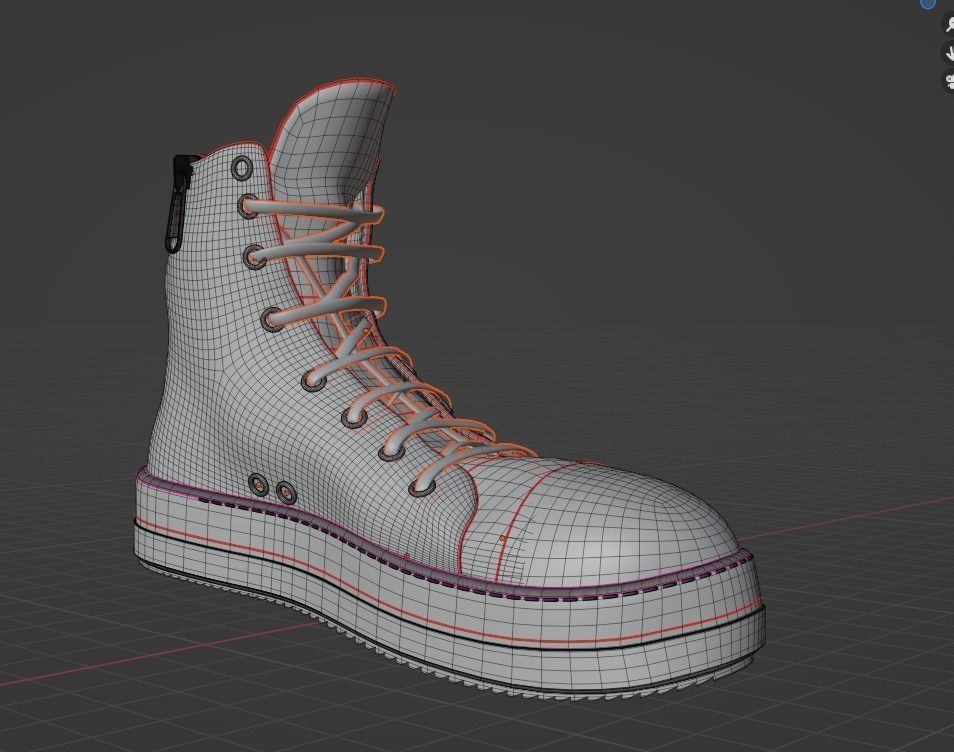Click the zoom magnifier viewport icon
This screenshot has height=752, width=954.
pos(949,25)
